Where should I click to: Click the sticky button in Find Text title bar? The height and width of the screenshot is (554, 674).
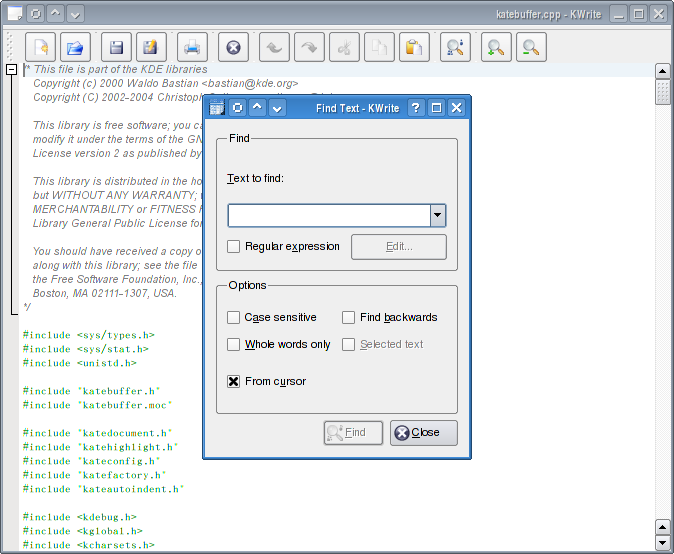237,107
